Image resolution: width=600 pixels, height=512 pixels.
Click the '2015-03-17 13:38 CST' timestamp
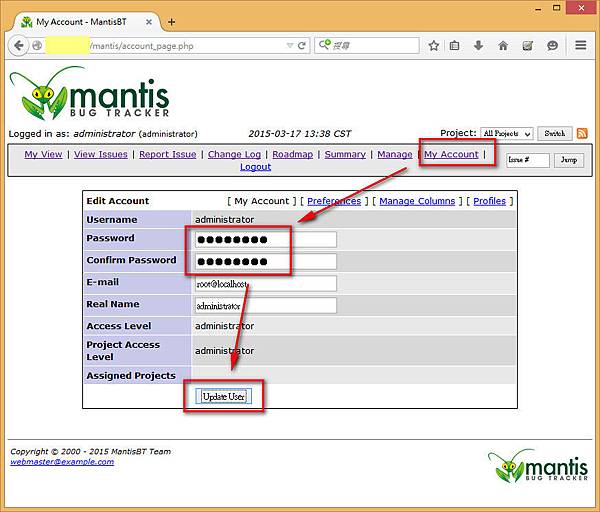300,134
